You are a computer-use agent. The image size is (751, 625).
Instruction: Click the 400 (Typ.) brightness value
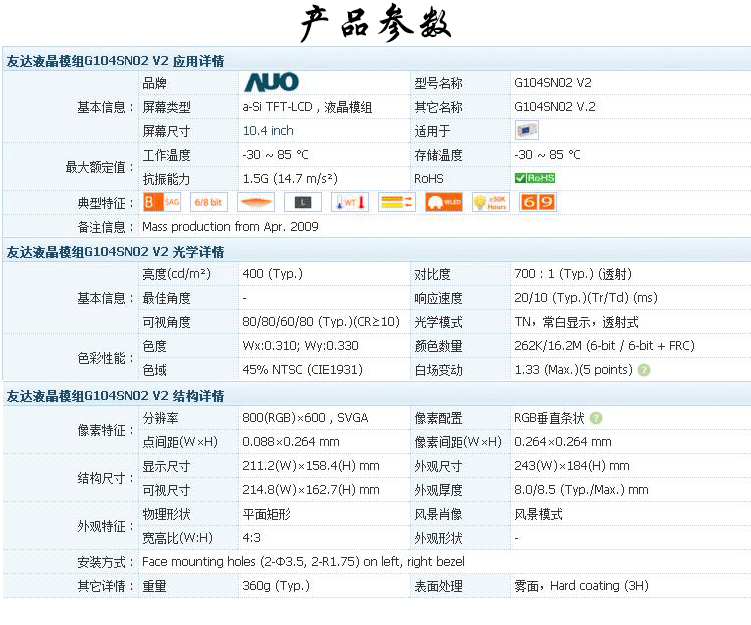[273, 273]
